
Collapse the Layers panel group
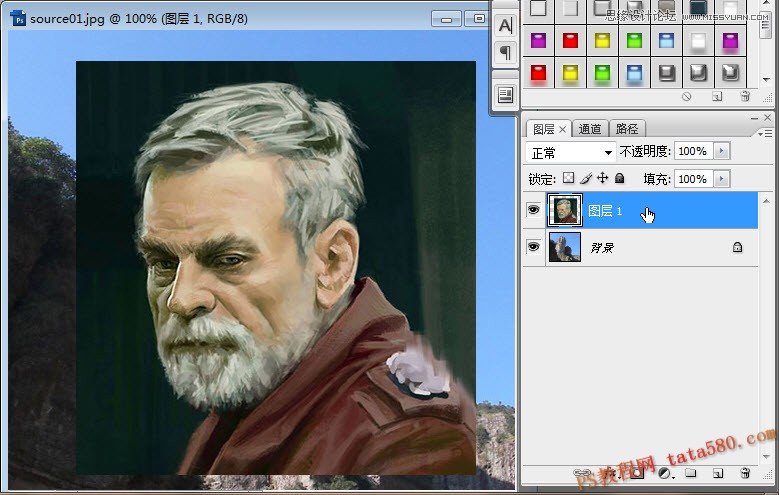tap(754, 118)
